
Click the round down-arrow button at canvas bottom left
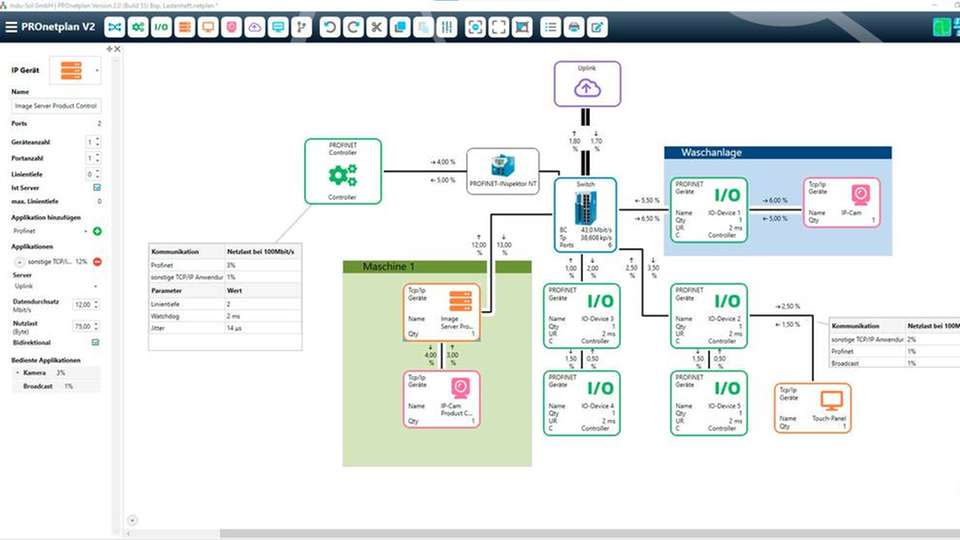click(x=132, y=520)
